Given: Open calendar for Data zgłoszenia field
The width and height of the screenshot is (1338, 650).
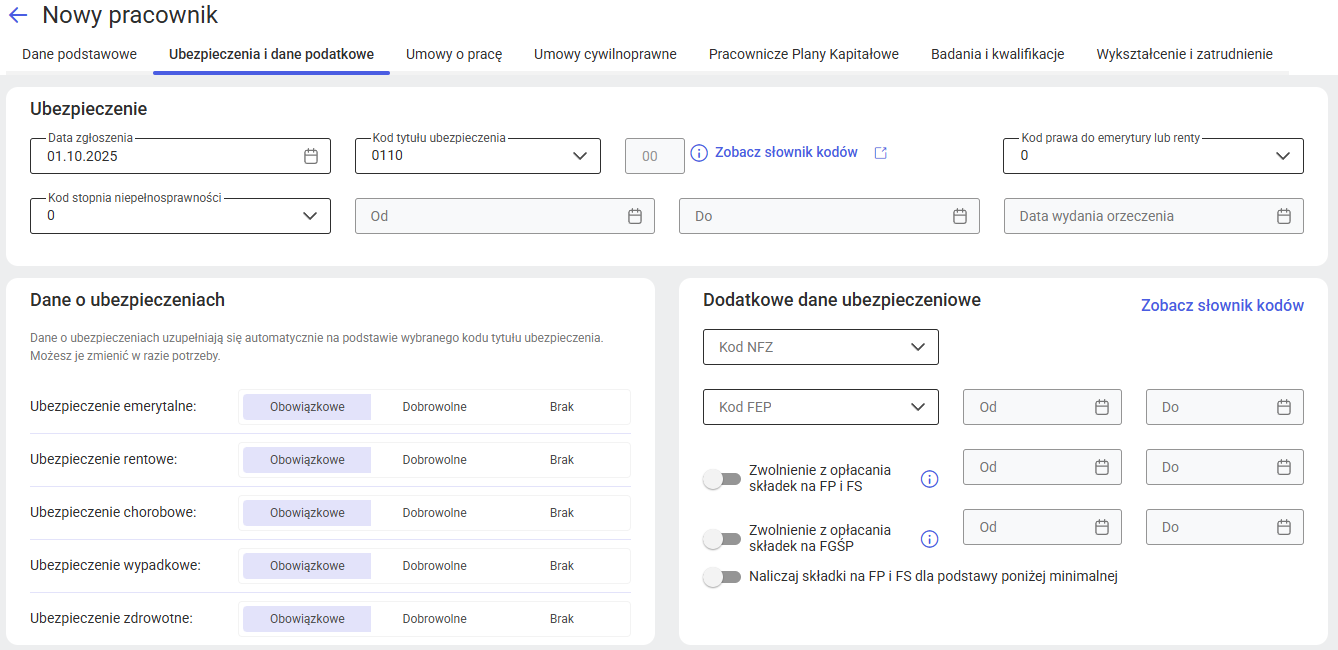Looking at the screenshot, I should [311, 156].
